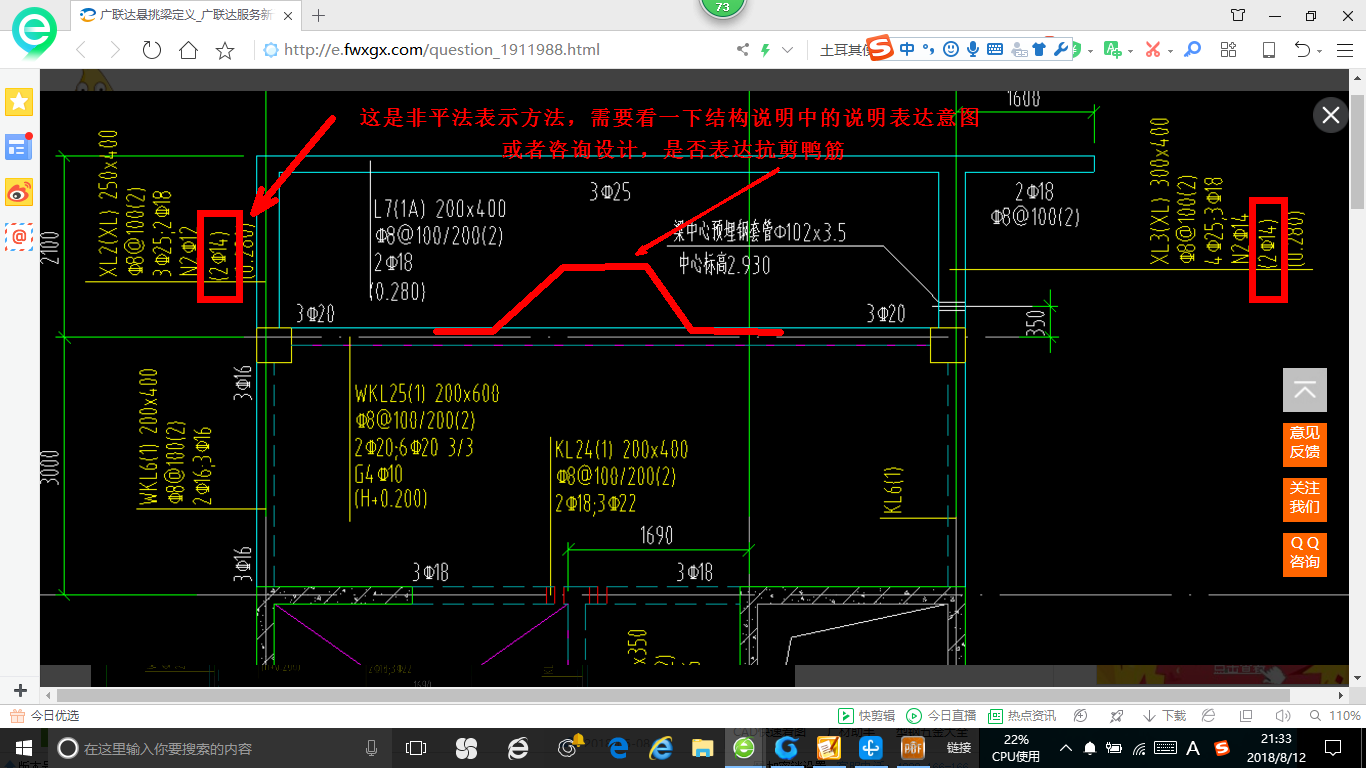Click the mobile phone view icon
The width and height of the screenshot is (1366, 768).
(1268, 50)
